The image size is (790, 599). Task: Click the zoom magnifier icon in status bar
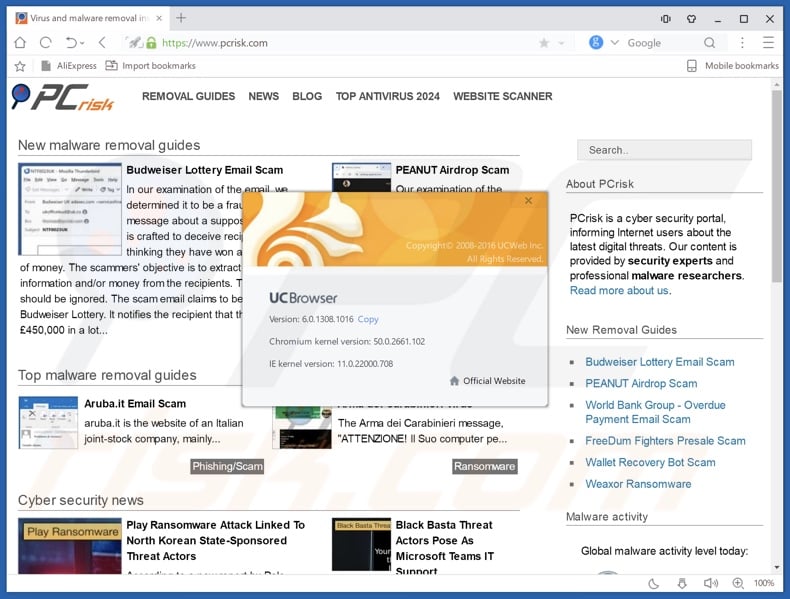point(738,583)
